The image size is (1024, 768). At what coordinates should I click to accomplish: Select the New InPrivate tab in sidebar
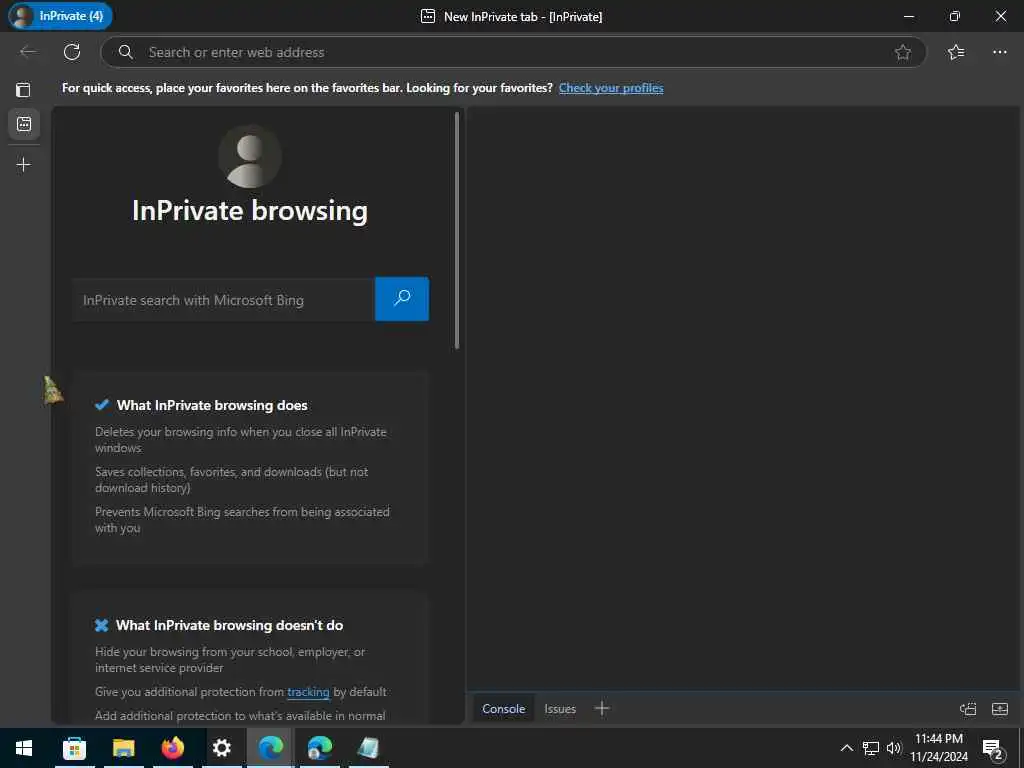[24, 124]
